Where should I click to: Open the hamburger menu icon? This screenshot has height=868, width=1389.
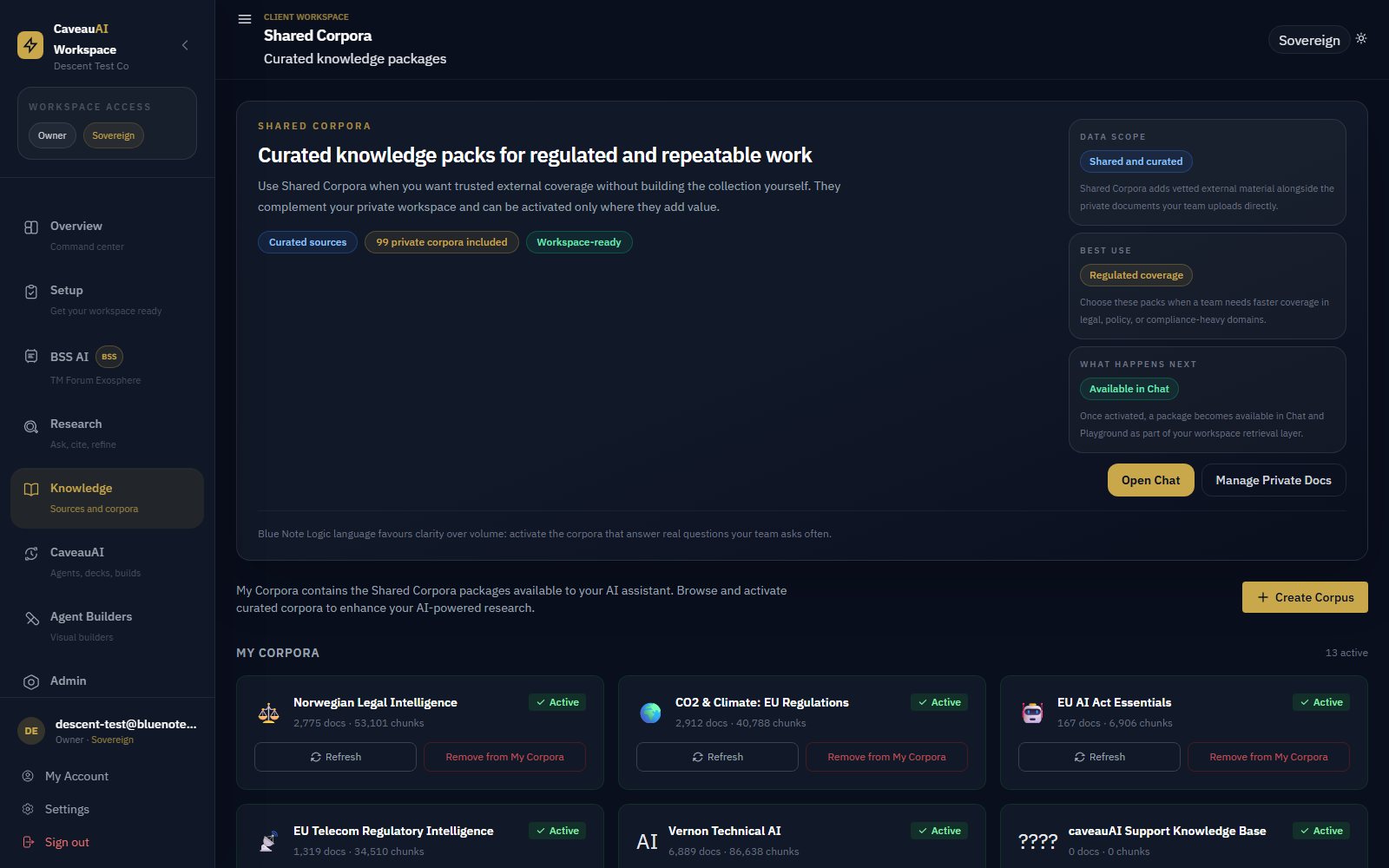tap(245, 19)
